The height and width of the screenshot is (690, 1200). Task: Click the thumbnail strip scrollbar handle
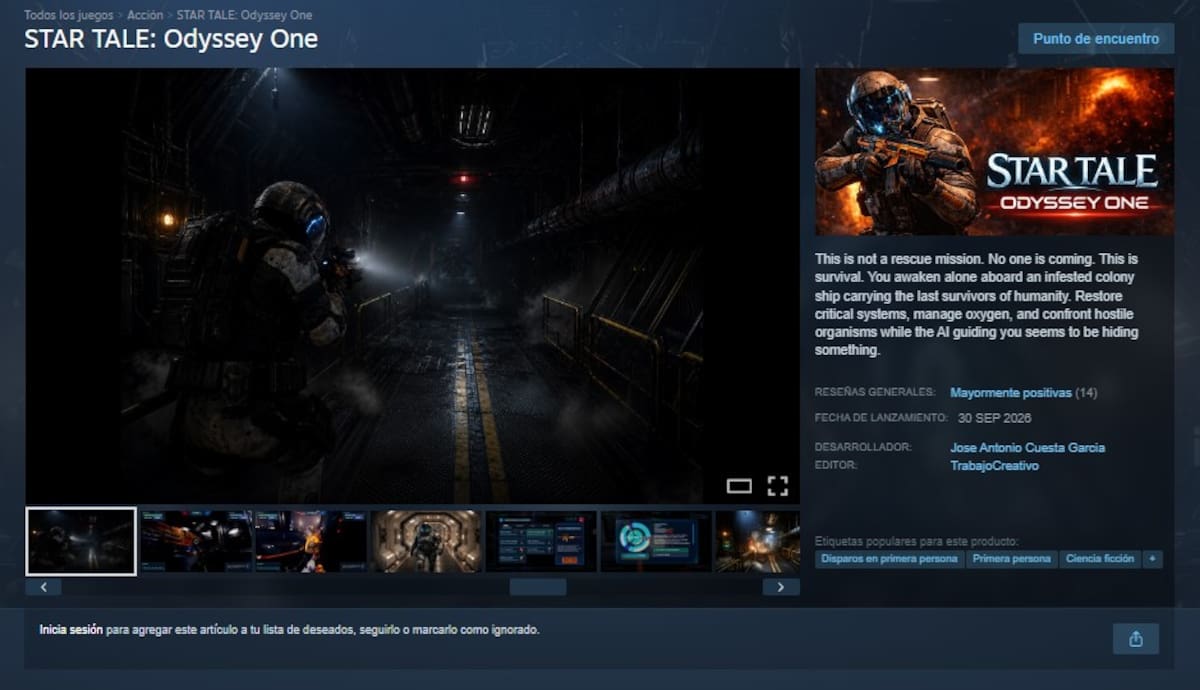pos(538,587)
